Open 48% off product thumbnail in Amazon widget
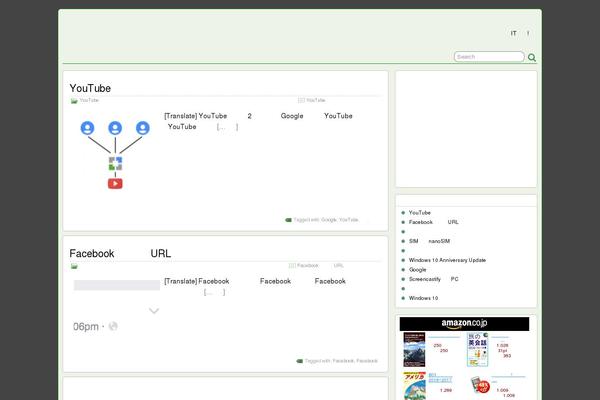 tap(480, 385)
